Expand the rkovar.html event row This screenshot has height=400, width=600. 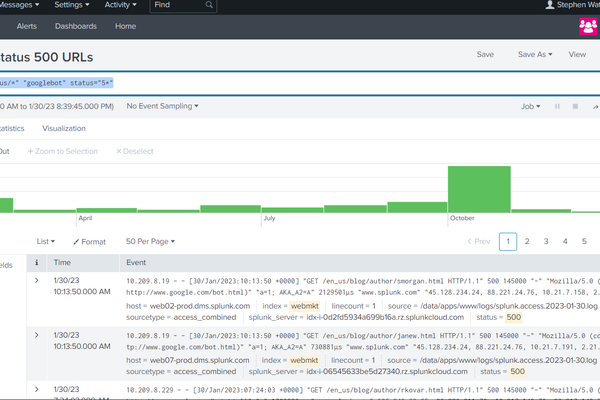(36, 389)
